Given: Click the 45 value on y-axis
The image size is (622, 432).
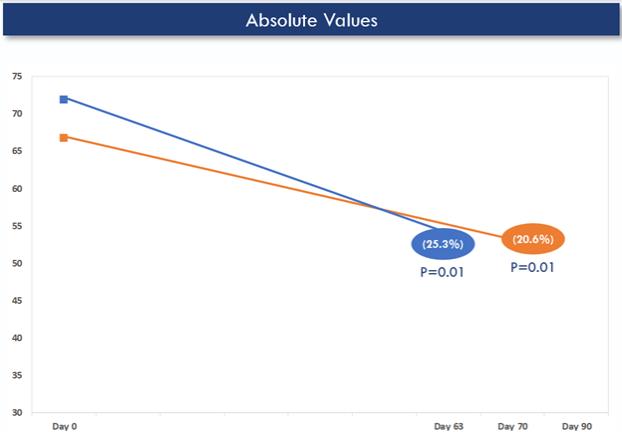Looking at the screenshot, I should [x=17, y=301].
